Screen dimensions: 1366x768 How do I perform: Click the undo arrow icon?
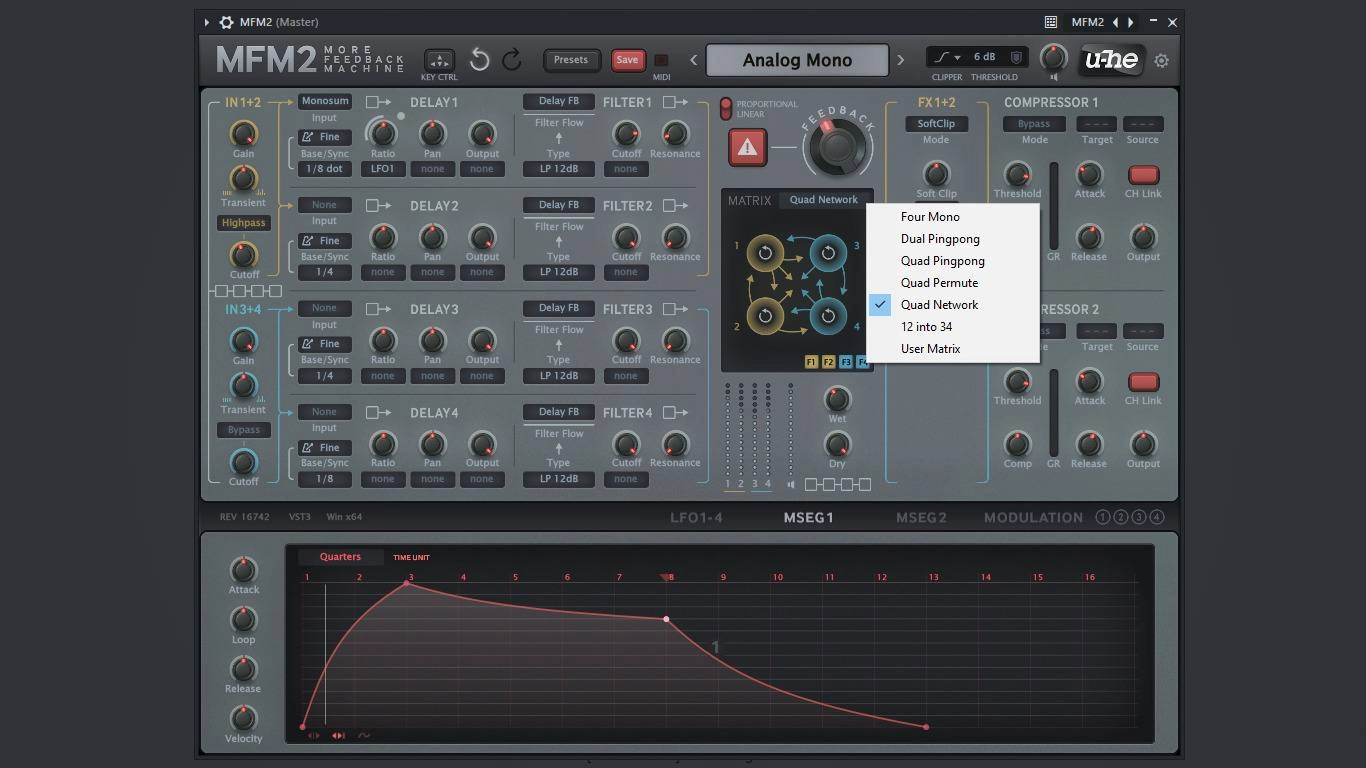480,60
